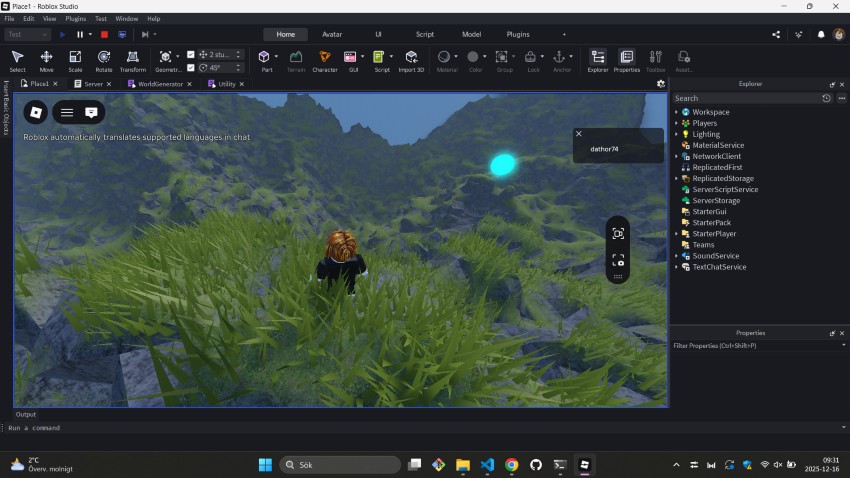Toggle the move snapping checkbox
The height and width of the screenshot is (478, 850).
tap(191, 54)
